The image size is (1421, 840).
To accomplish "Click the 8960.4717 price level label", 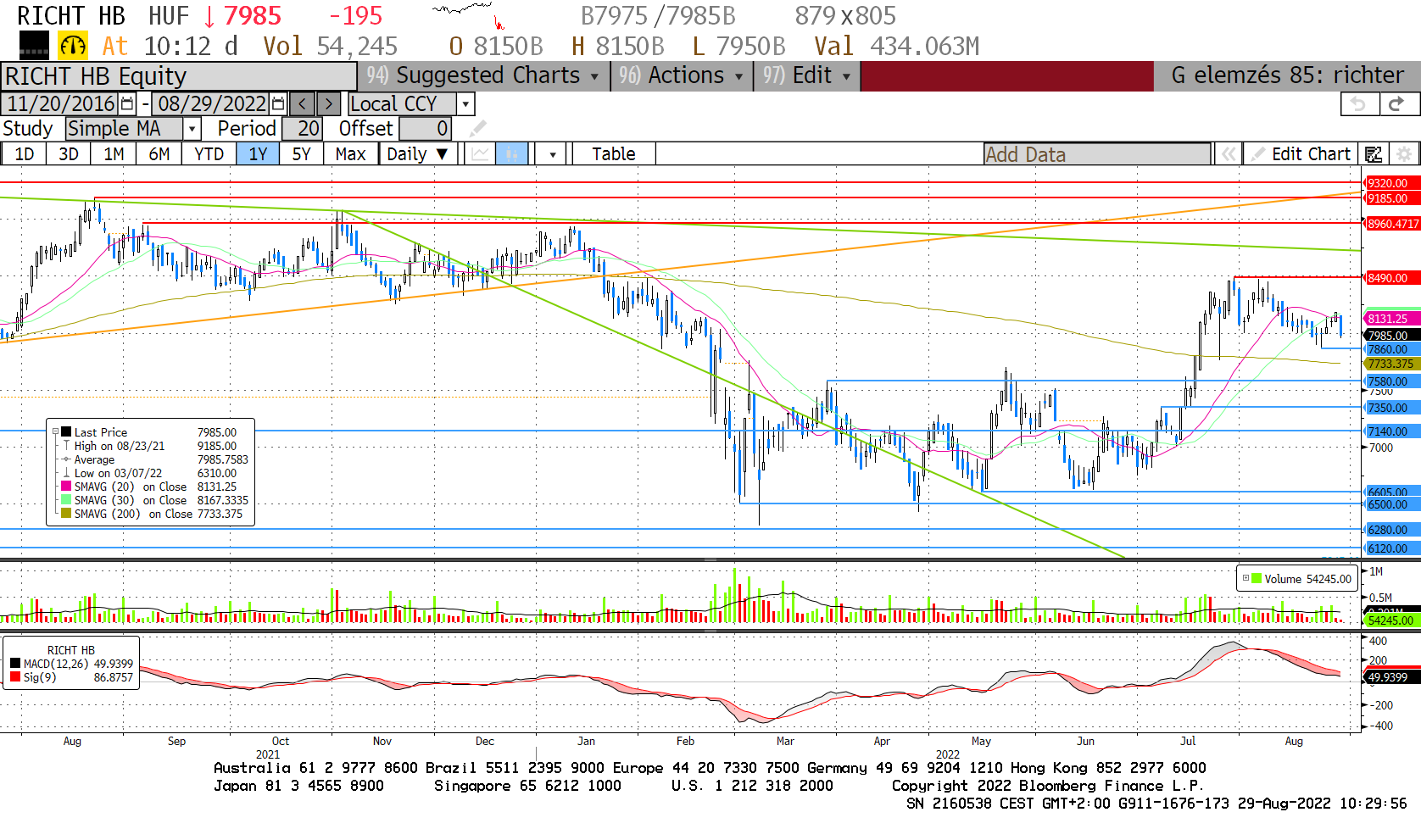I will (1392, 224).
